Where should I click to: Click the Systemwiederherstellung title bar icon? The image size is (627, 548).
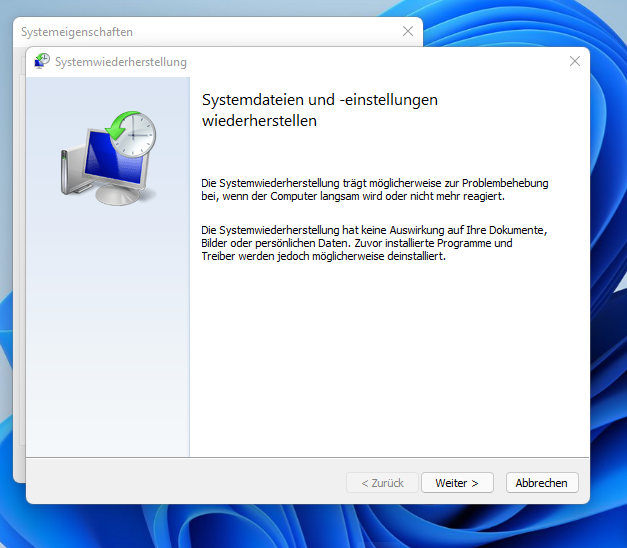click(x=42, y=61)
